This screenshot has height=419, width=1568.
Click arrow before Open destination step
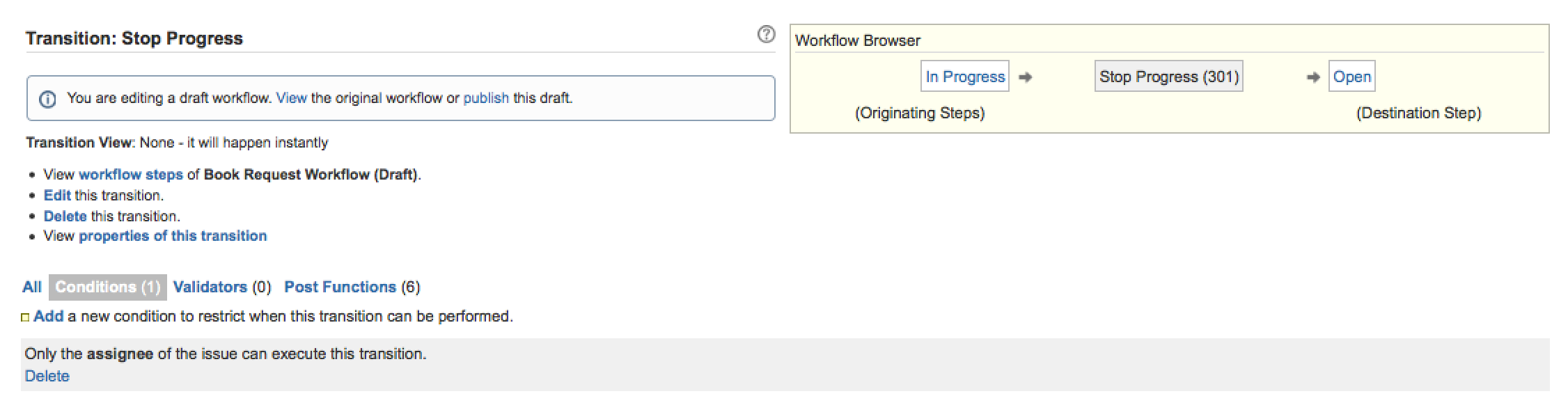1313,77
